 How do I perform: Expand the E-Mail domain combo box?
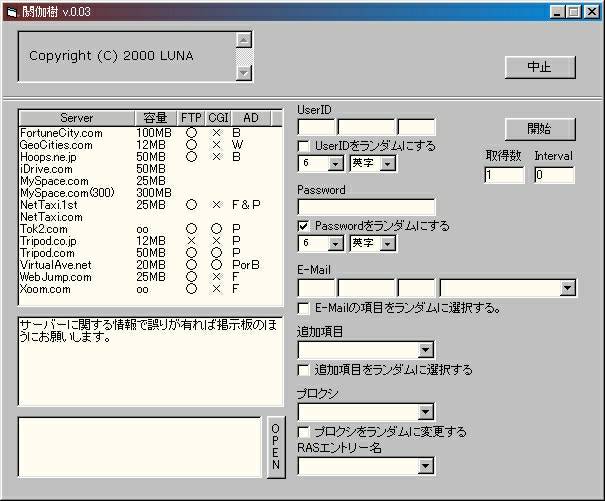pos(567,288)
